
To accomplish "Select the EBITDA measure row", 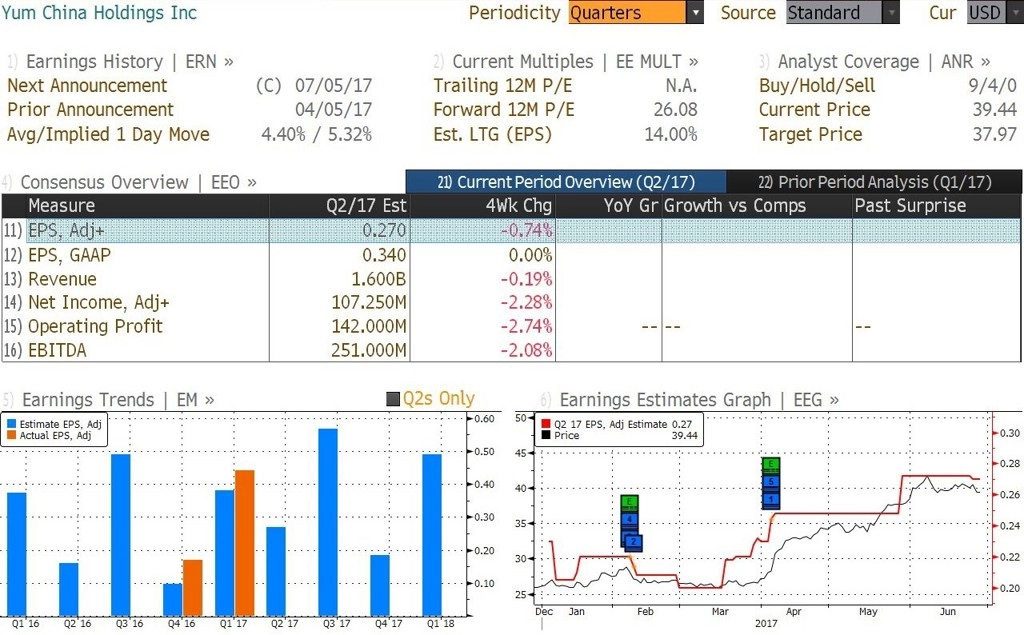I will click(511, 350).
